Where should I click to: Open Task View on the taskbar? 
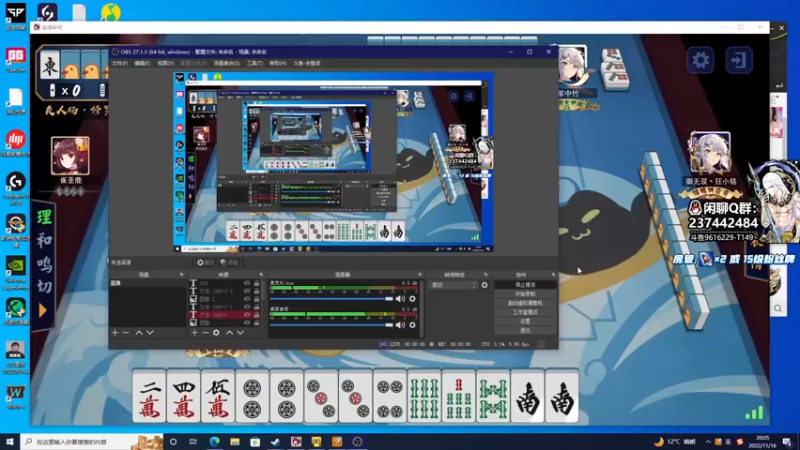pos(193,441)
